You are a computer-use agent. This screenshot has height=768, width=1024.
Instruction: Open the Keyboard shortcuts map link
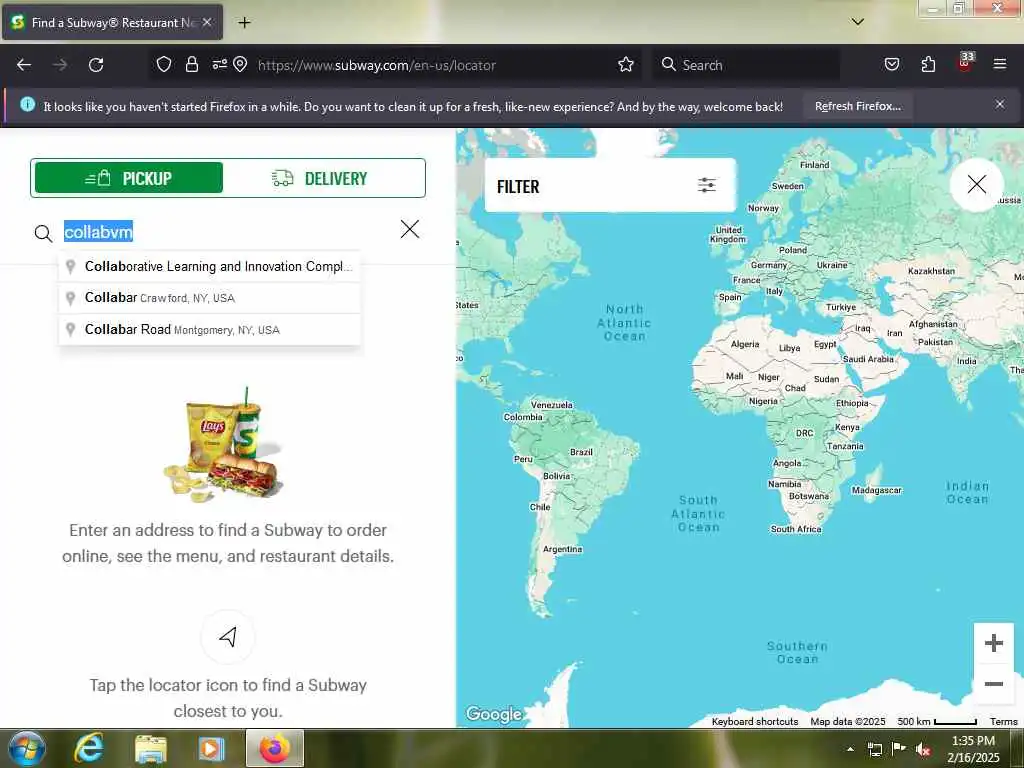pyautogui.click(x=755, y=722)
